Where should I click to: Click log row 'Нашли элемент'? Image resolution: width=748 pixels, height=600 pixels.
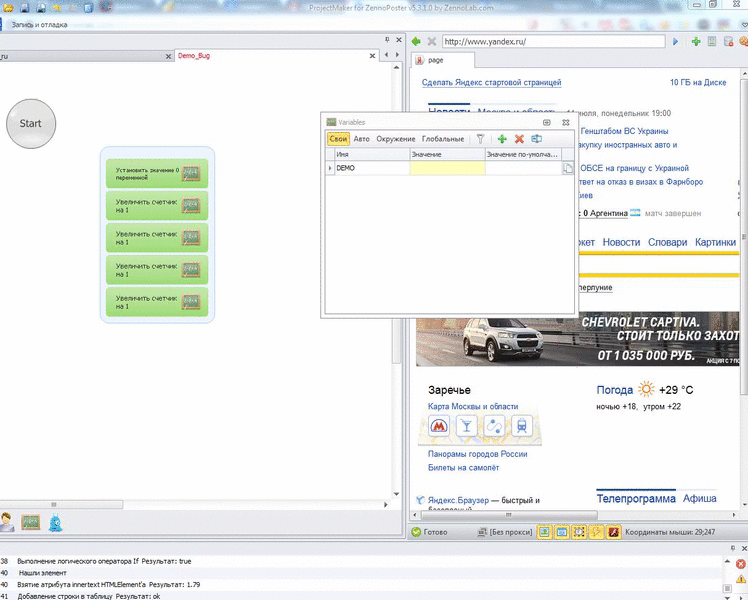(363, 573)
